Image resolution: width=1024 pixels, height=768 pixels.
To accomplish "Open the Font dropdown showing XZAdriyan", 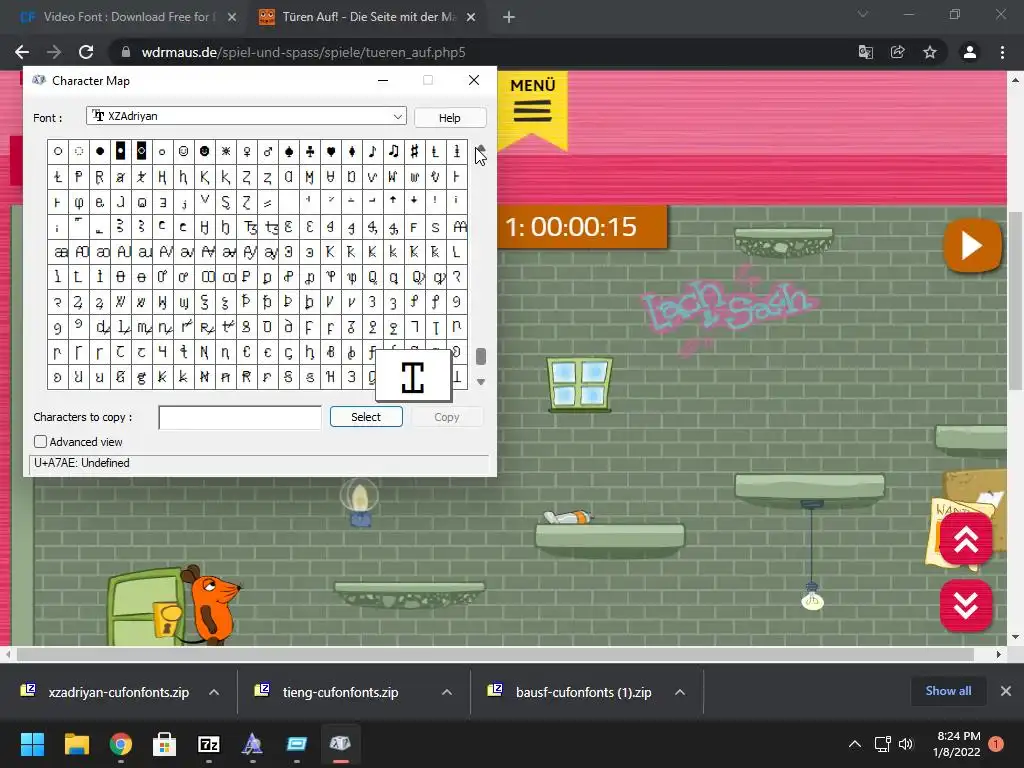I will pos(246,116).
